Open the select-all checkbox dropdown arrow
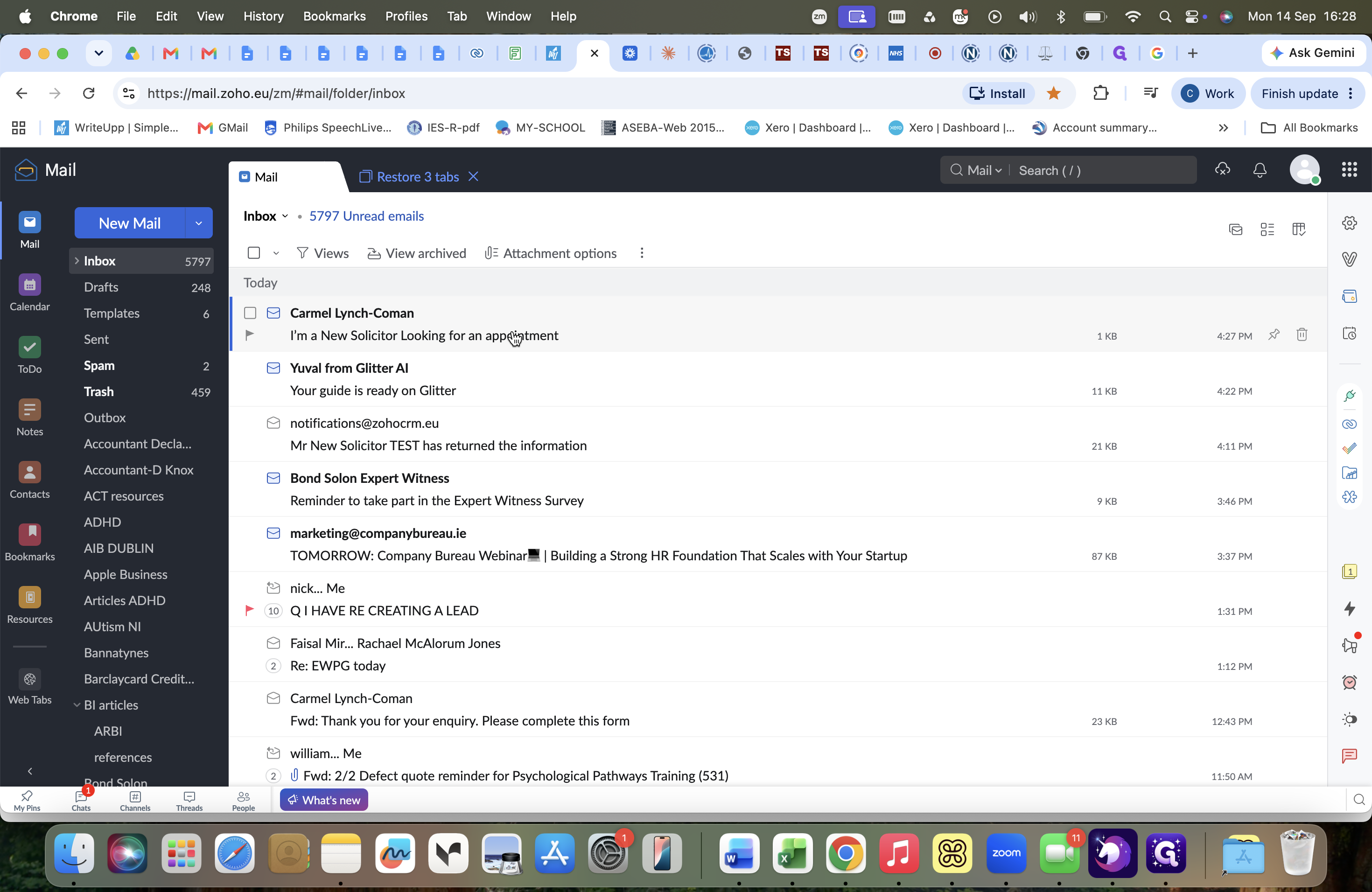 (276, 253)
